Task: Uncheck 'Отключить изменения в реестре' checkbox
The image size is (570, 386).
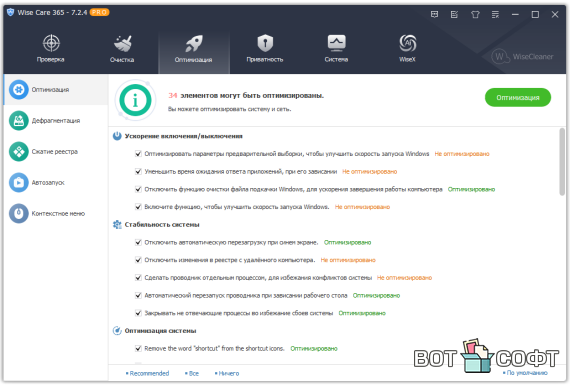Action: point(138,260)
